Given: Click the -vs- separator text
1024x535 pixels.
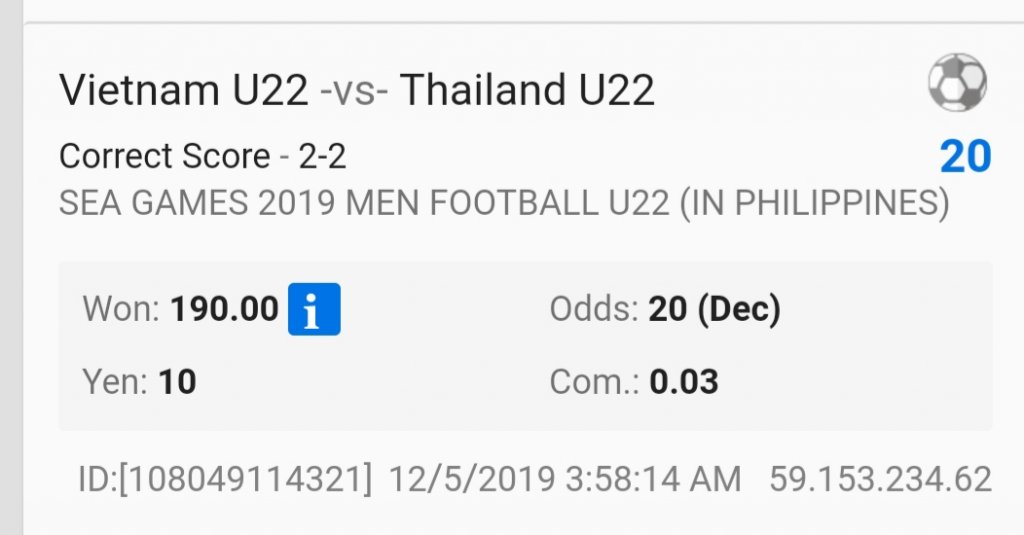Looking at the screenshot, I should pos(354,91).
